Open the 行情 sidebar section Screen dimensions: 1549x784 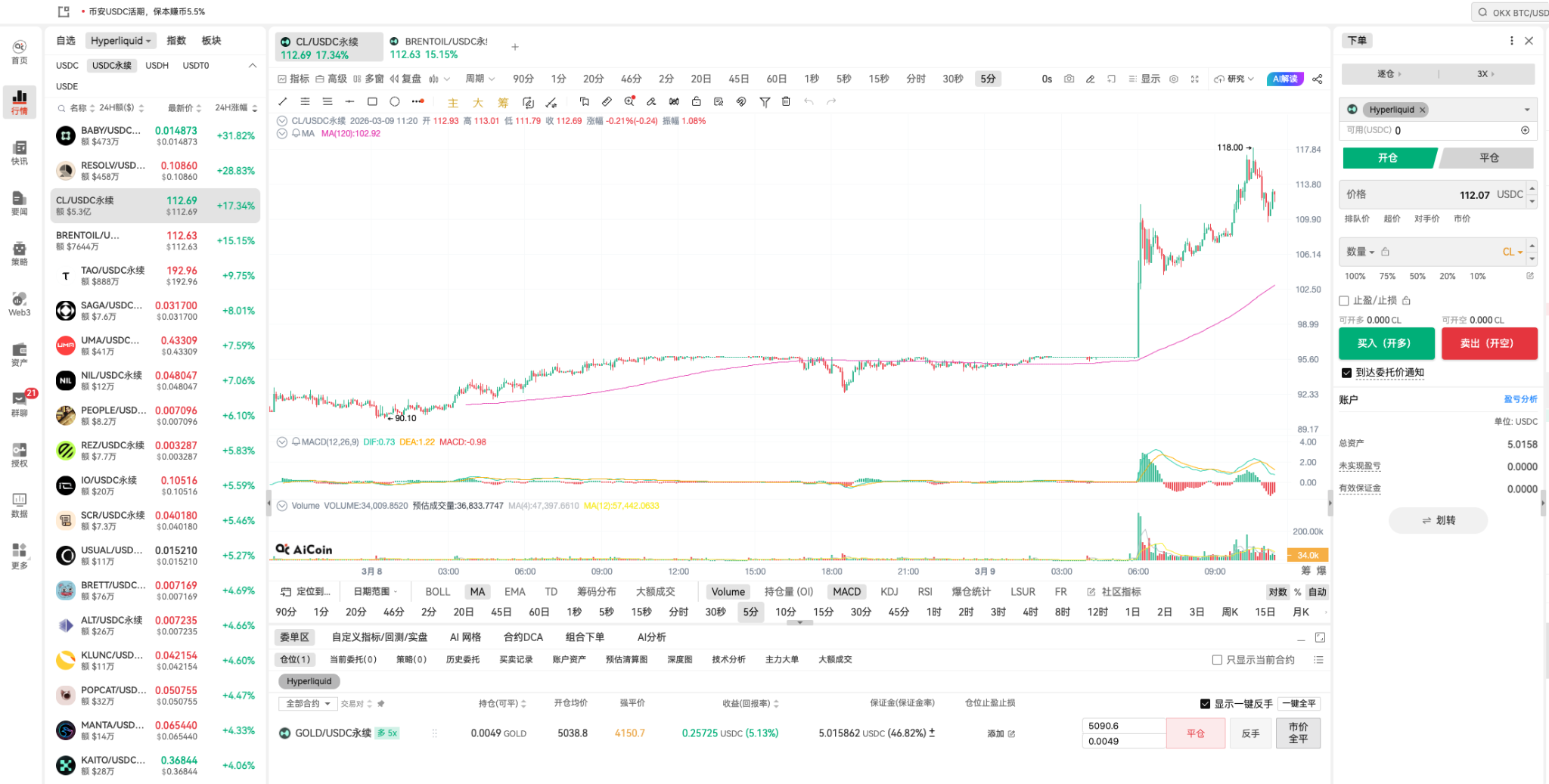pos(20,102)
